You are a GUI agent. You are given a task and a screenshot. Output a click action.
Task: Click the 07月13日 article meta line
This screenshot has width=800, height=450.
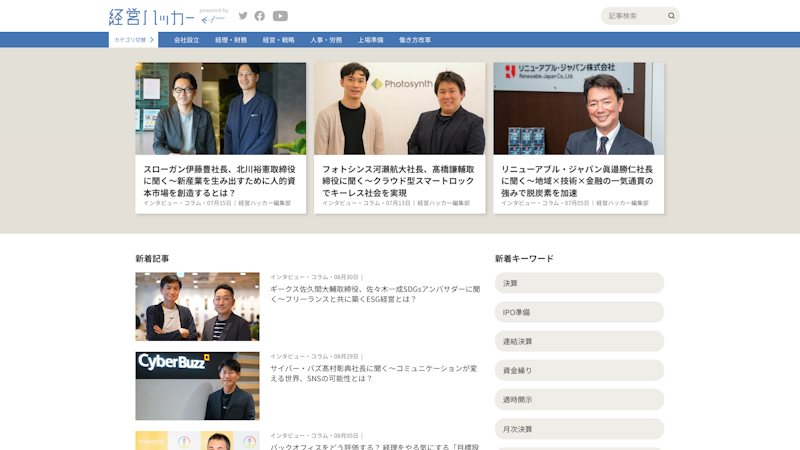[x=396, y=203]
